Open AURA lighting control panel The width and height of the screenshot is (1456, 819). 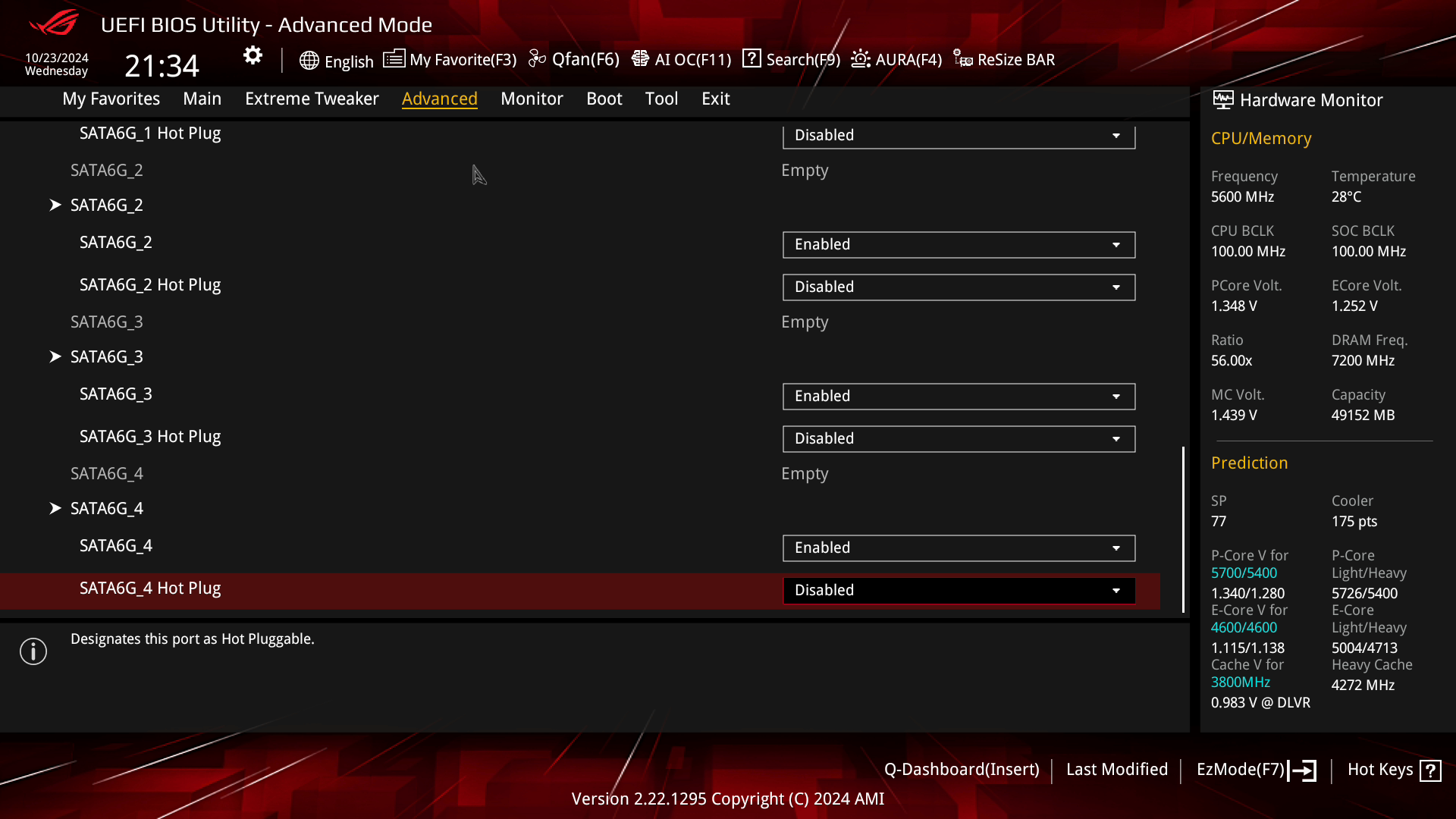[895, 59]
